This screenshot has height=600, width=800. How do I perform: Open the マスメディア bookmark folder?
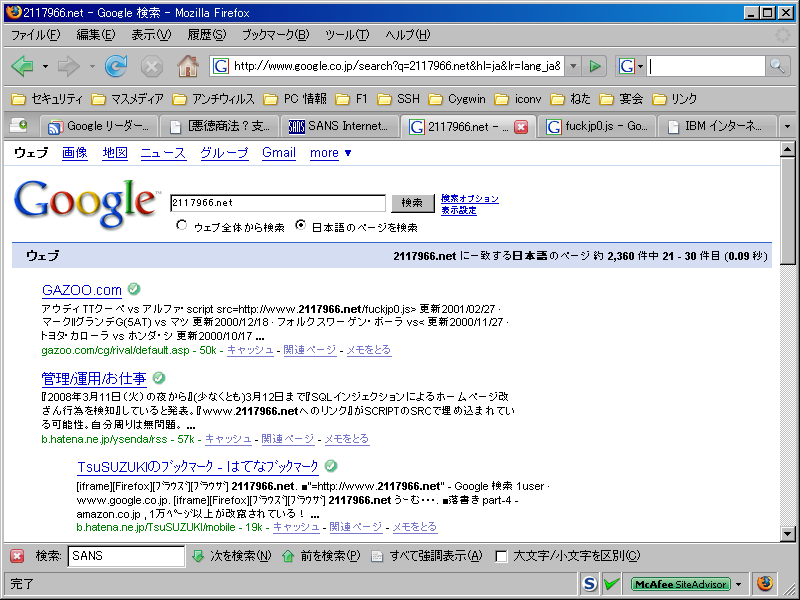pyautogui.click(x=128, y=98)
